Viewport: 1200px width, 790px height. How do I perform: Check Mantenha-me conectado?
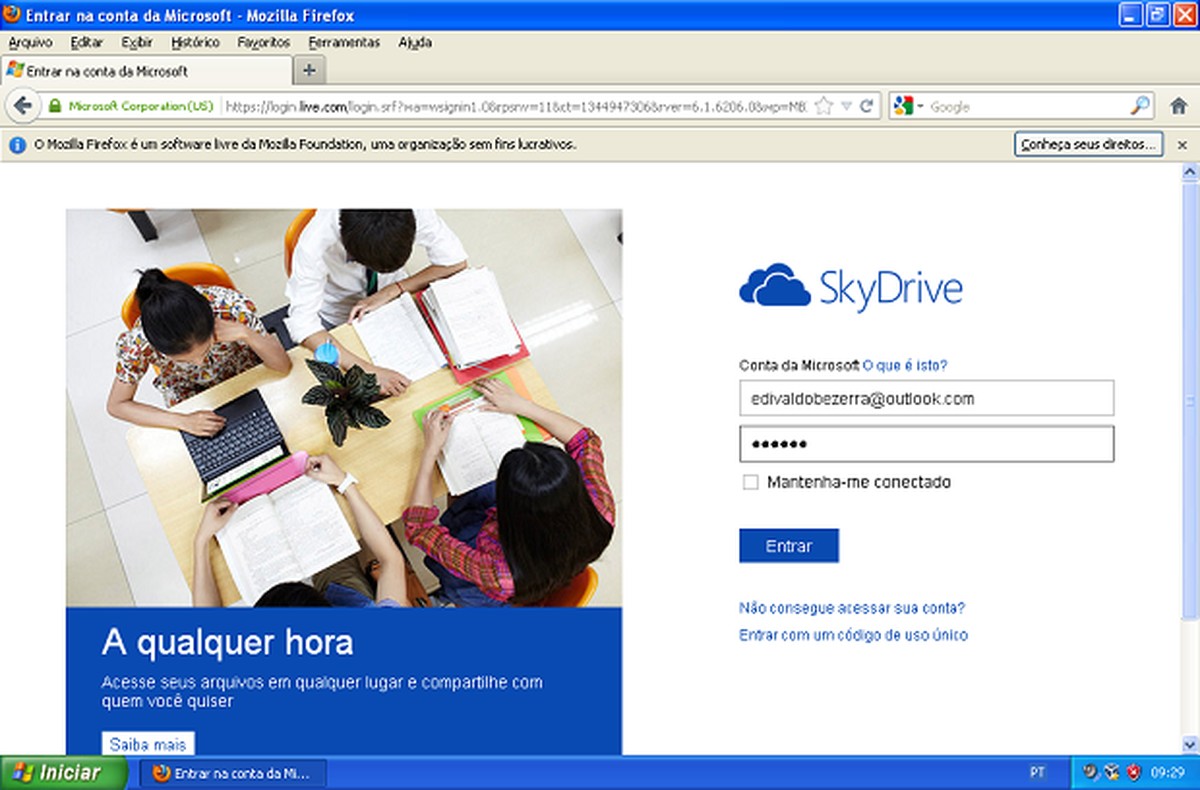click(749, 482)
